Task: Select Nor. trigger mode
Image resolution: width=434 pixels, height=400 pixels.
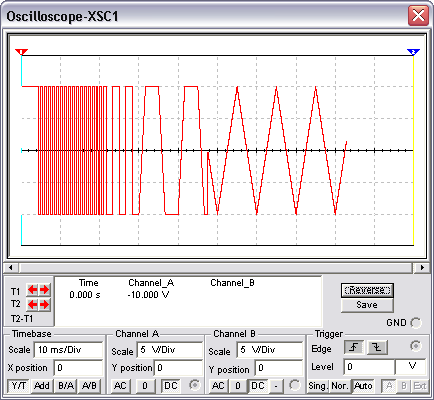Action: (x=340, y=386)
